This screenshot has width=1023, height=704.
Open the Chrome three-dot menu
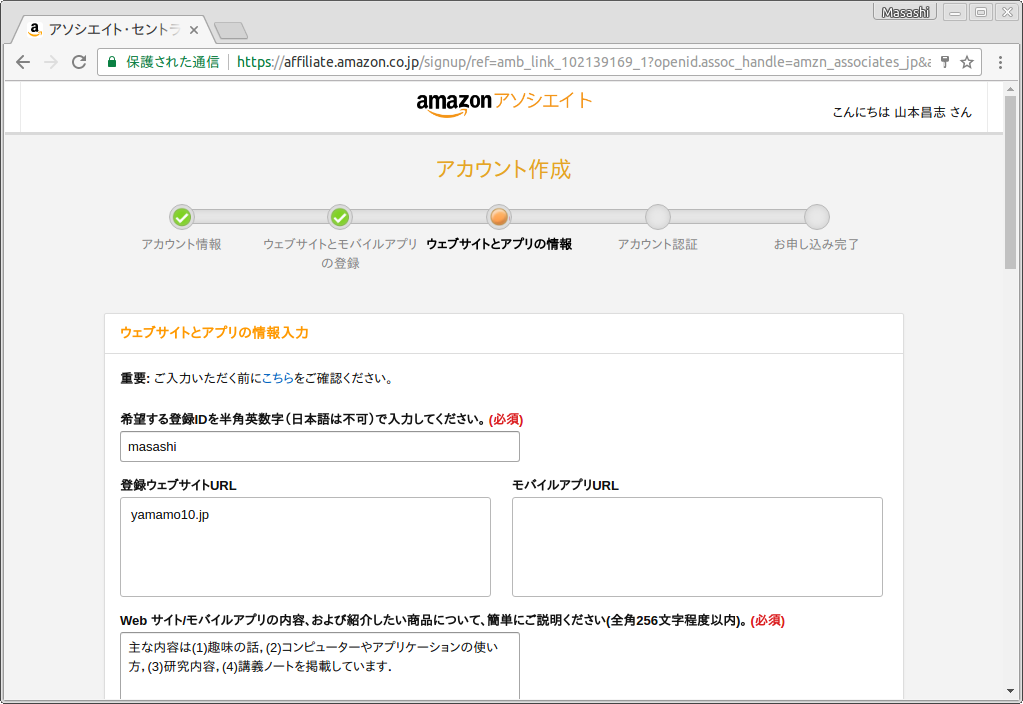(1000, 62)
